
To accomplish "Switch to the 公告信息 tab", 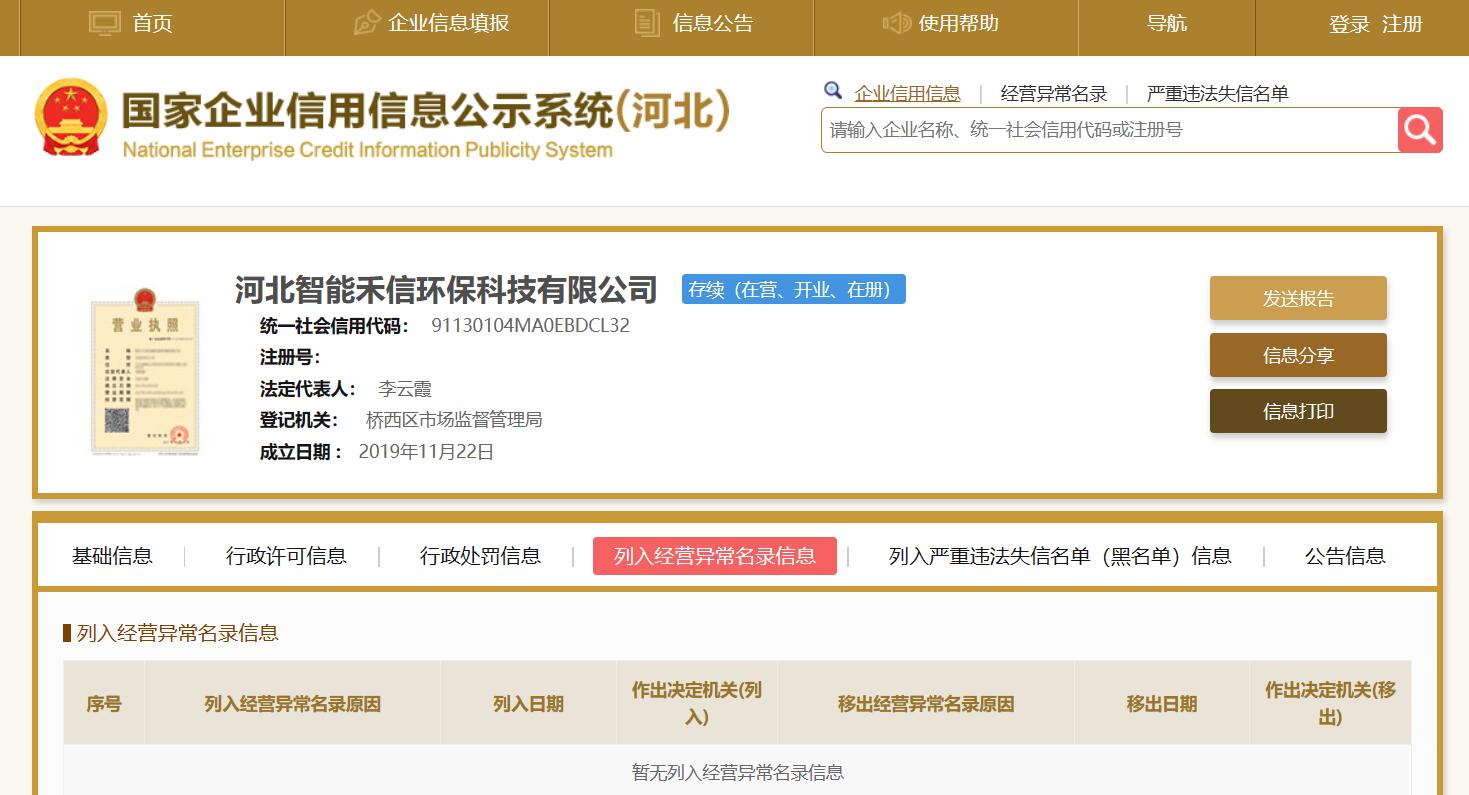I will click(x=1345, y=556).
